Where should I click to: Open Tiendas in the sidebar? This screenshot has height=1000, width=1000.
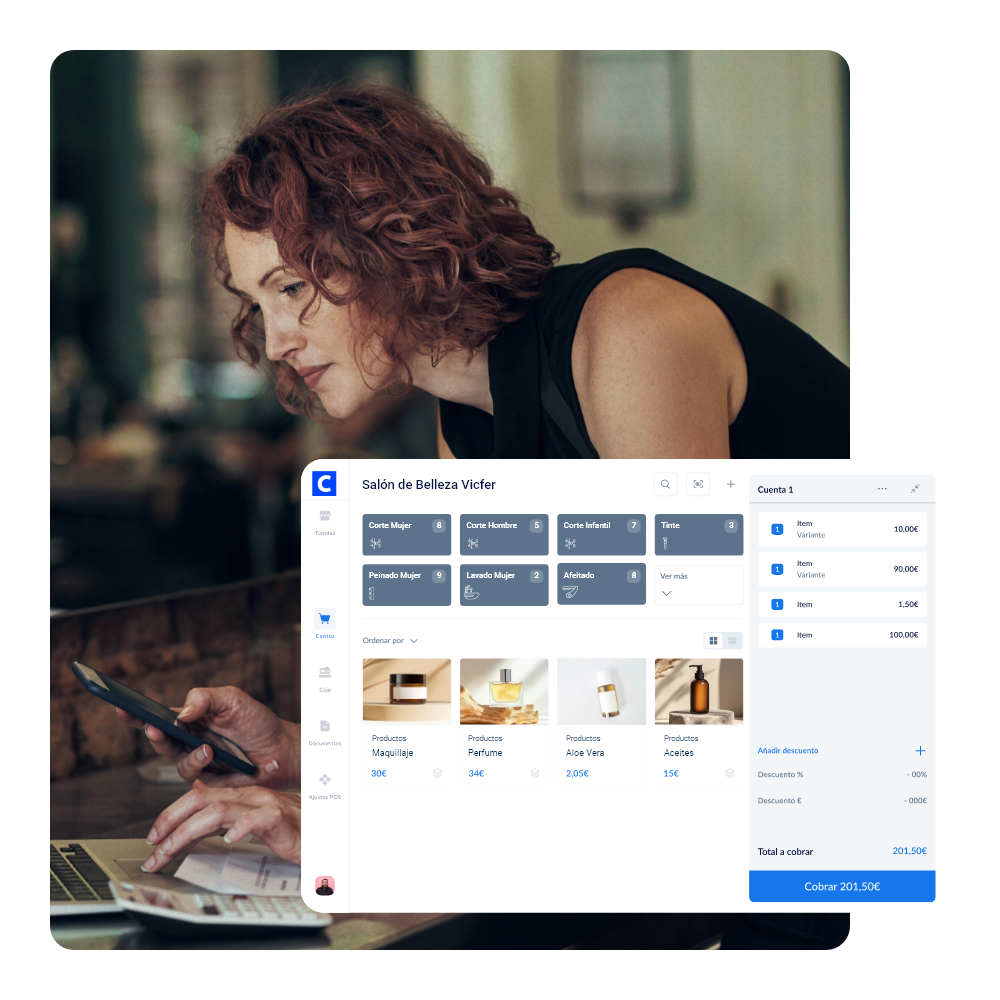coord(324,522)
